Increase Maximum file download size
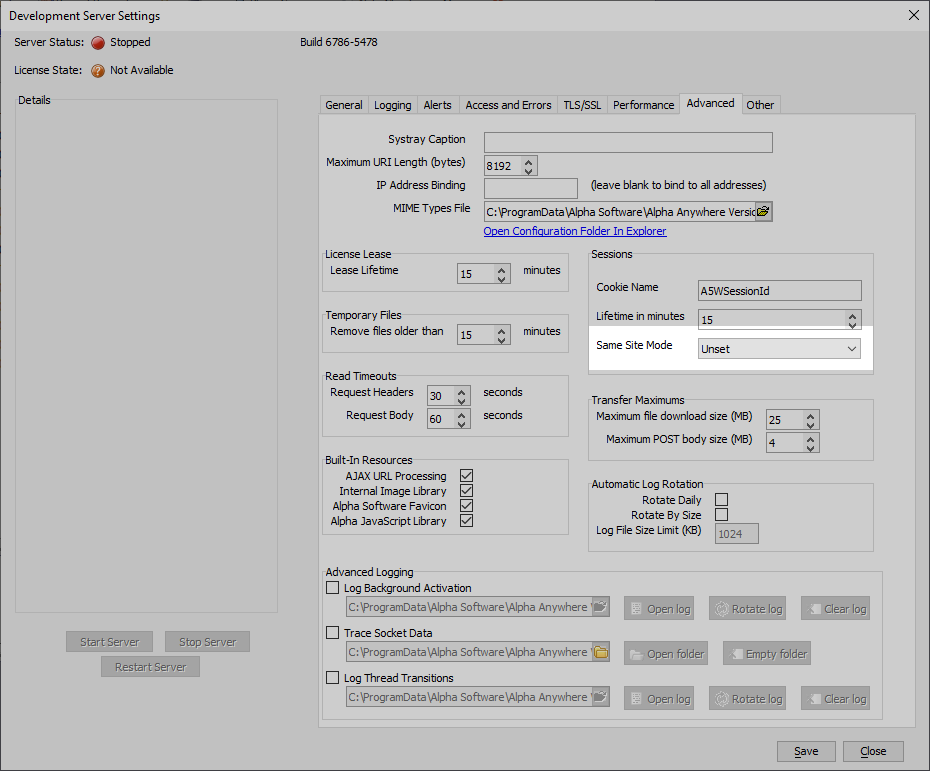The height and width of the screenshot is (771, 930). [x=810, y=415]
